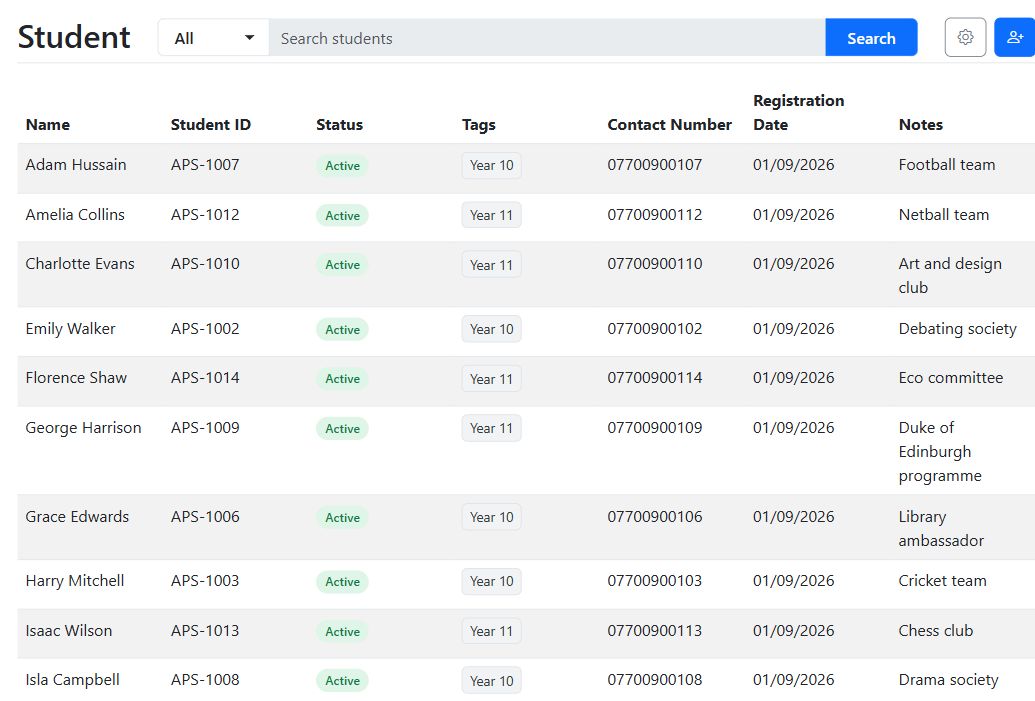Click the Notes column header

click(x=921, y=125)
